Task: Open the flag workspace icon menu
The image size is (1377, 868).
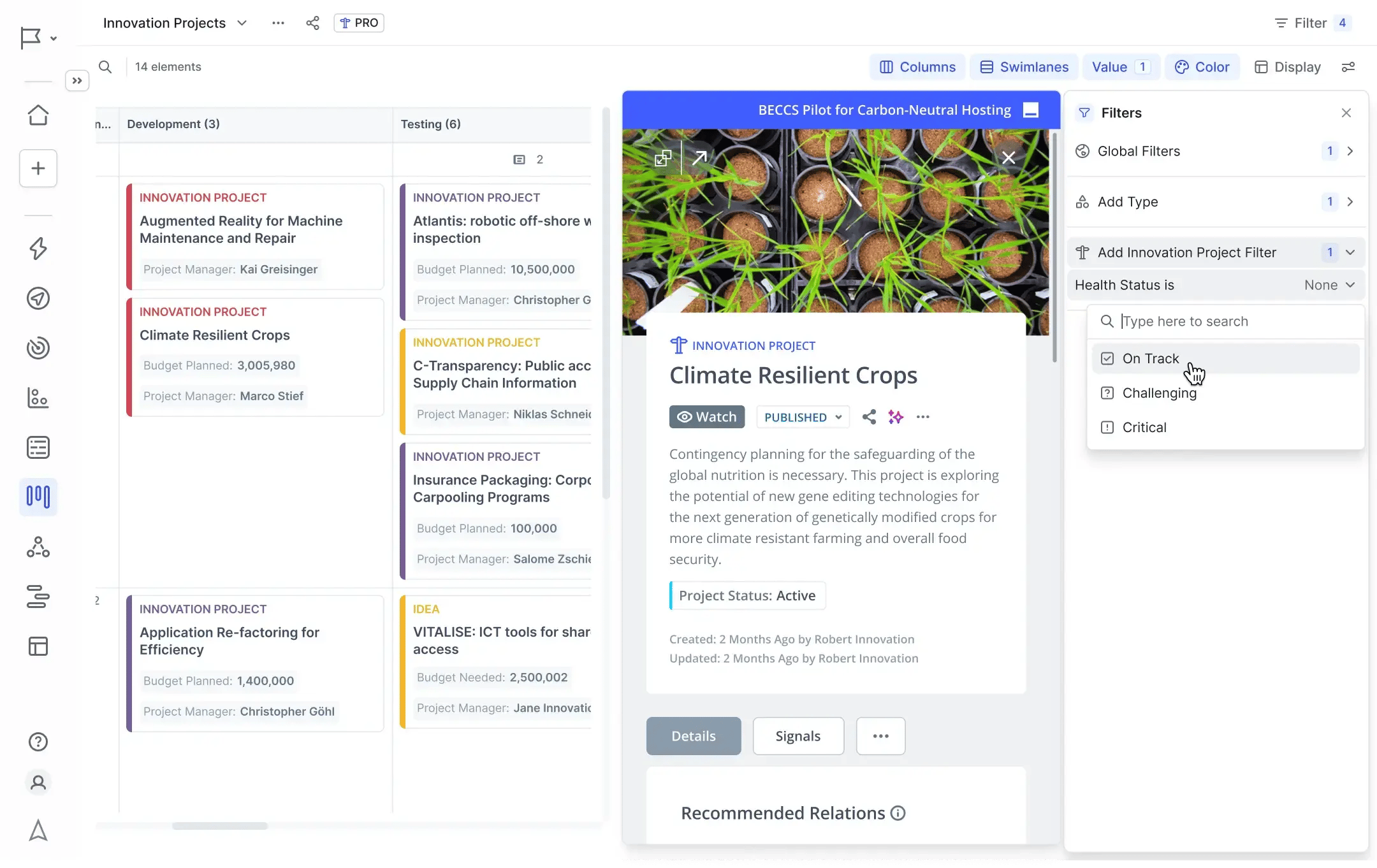Action: [x=38, y=38]
